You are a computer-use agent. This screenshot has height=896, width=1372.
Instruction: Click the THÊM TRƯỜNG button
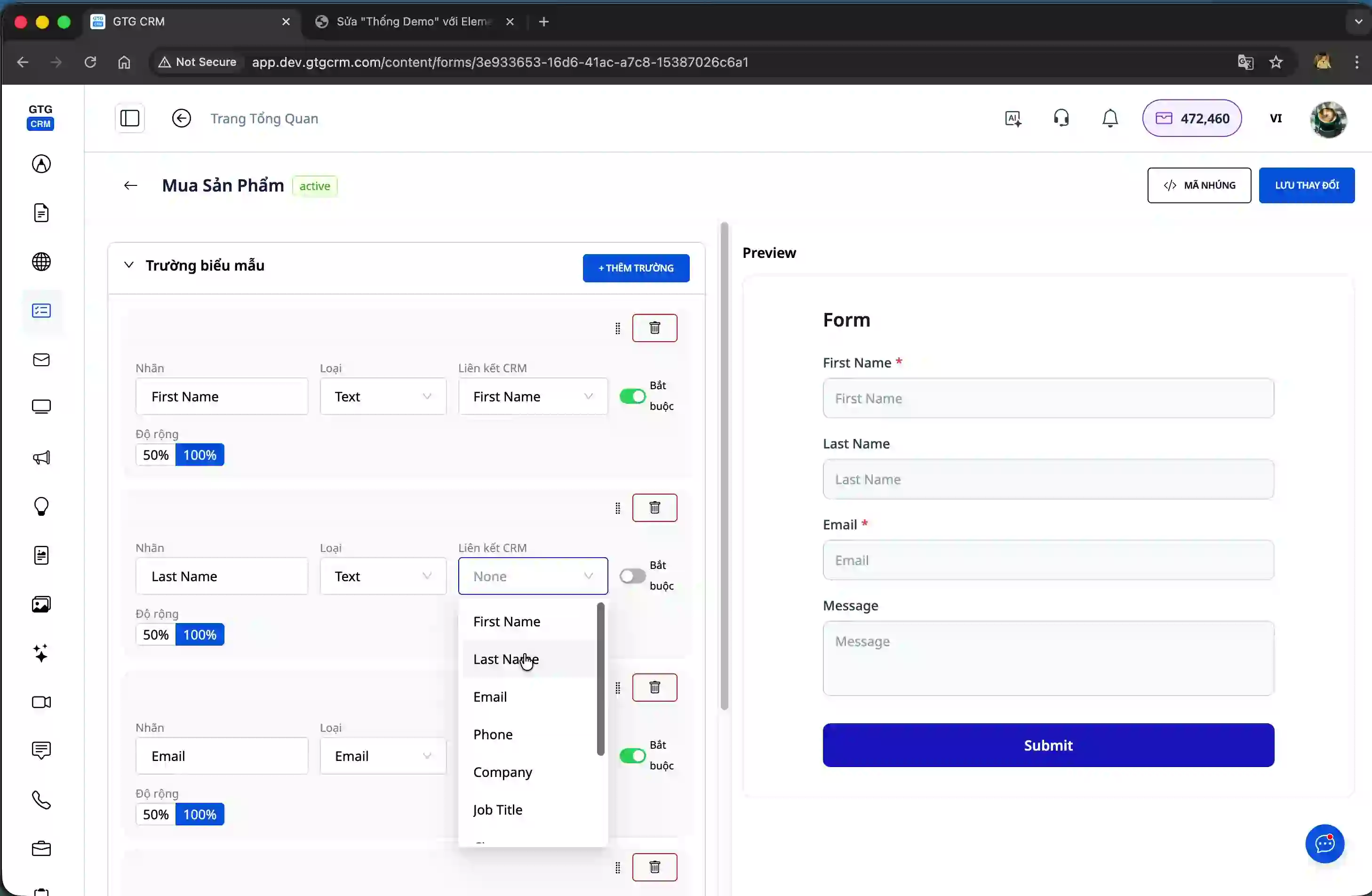pyautogui.click(x=635, y=268)
